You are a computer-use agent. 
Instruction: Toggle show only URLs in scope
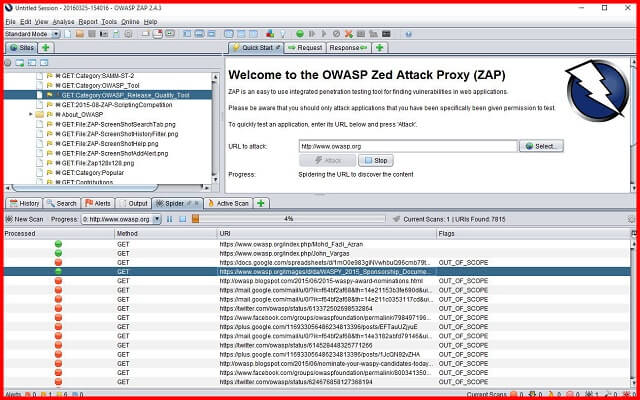pos(7,63)
